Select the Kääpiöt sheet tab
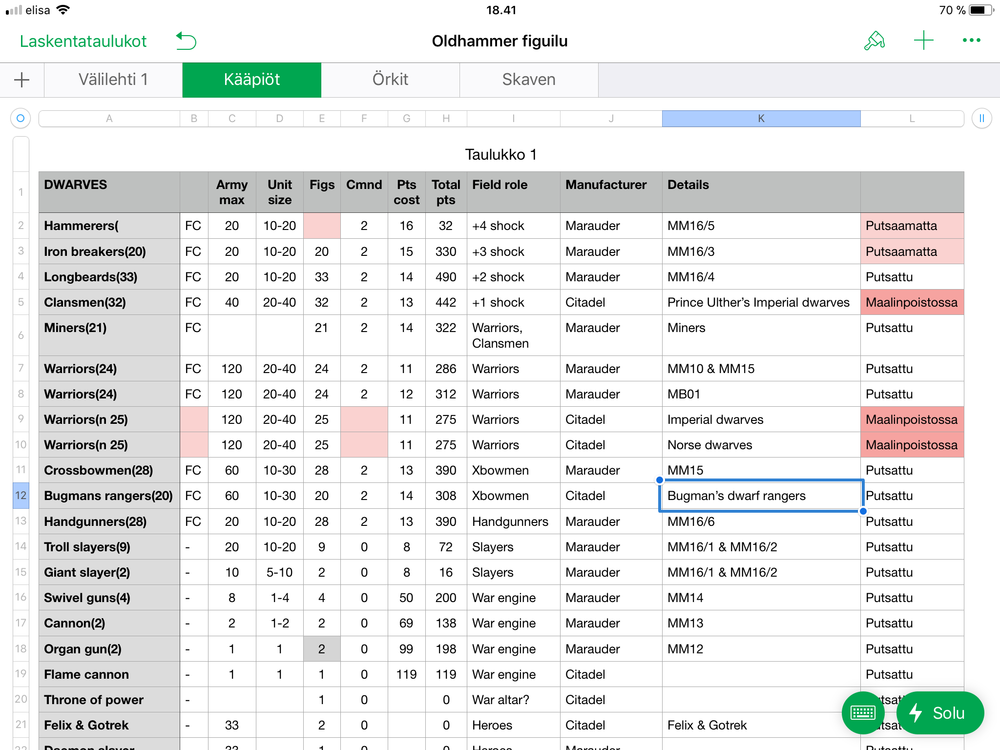The image size is (1000, 750). [x=252, y=80]
